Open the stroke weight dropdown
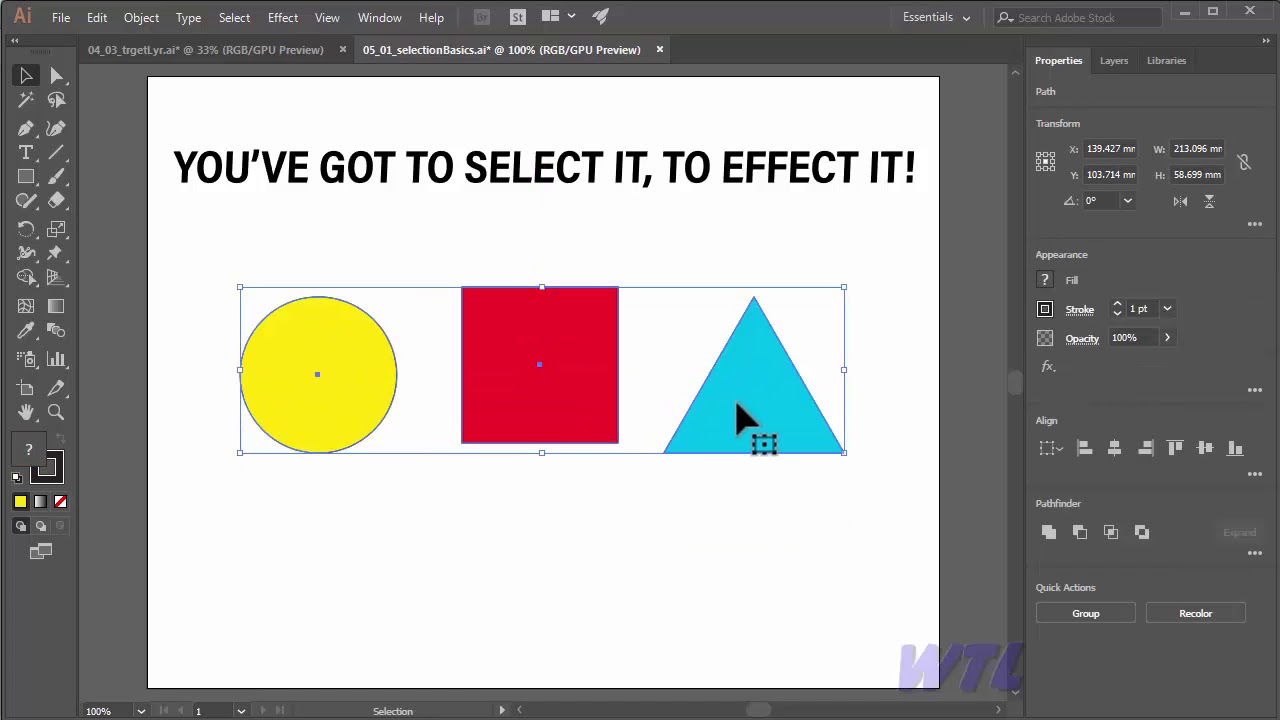Viewport: 1280px width, 720px height. point(1167,309)
